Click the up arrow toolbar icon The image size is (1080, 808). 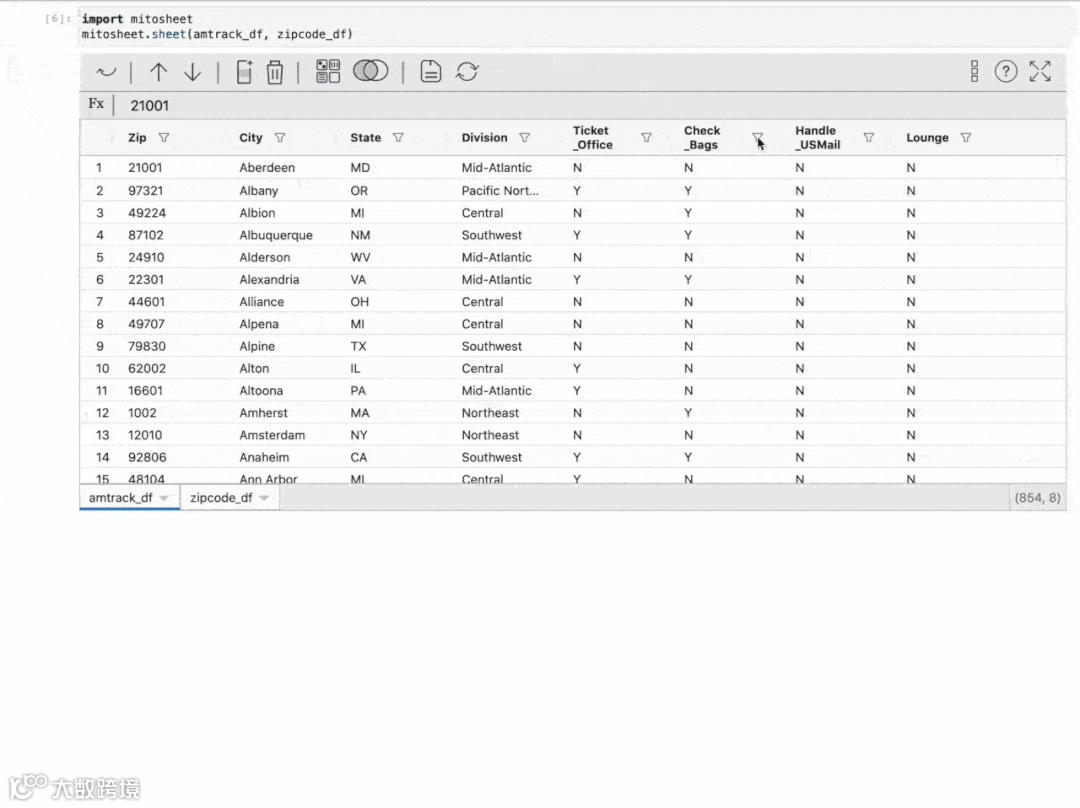[158, 72]
